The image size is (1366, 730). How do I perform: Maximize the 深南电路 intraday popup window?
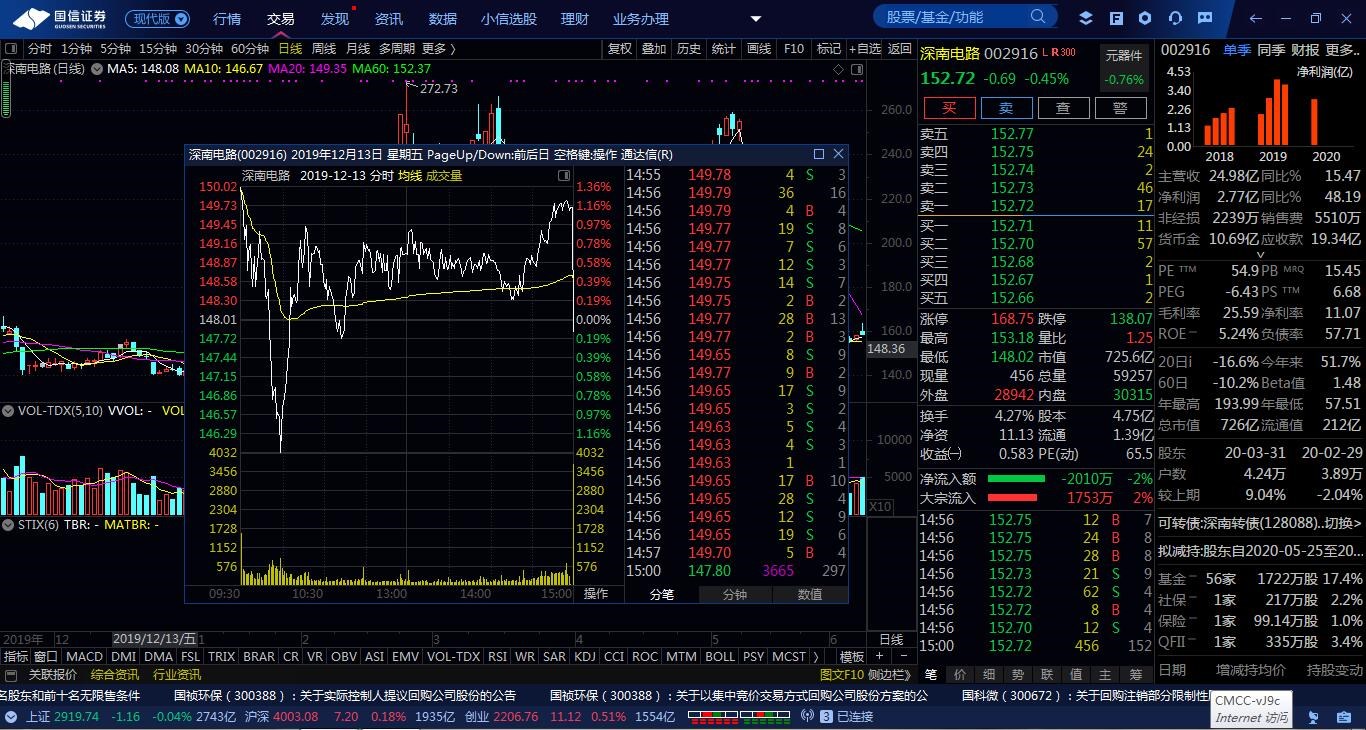(819, 154)
